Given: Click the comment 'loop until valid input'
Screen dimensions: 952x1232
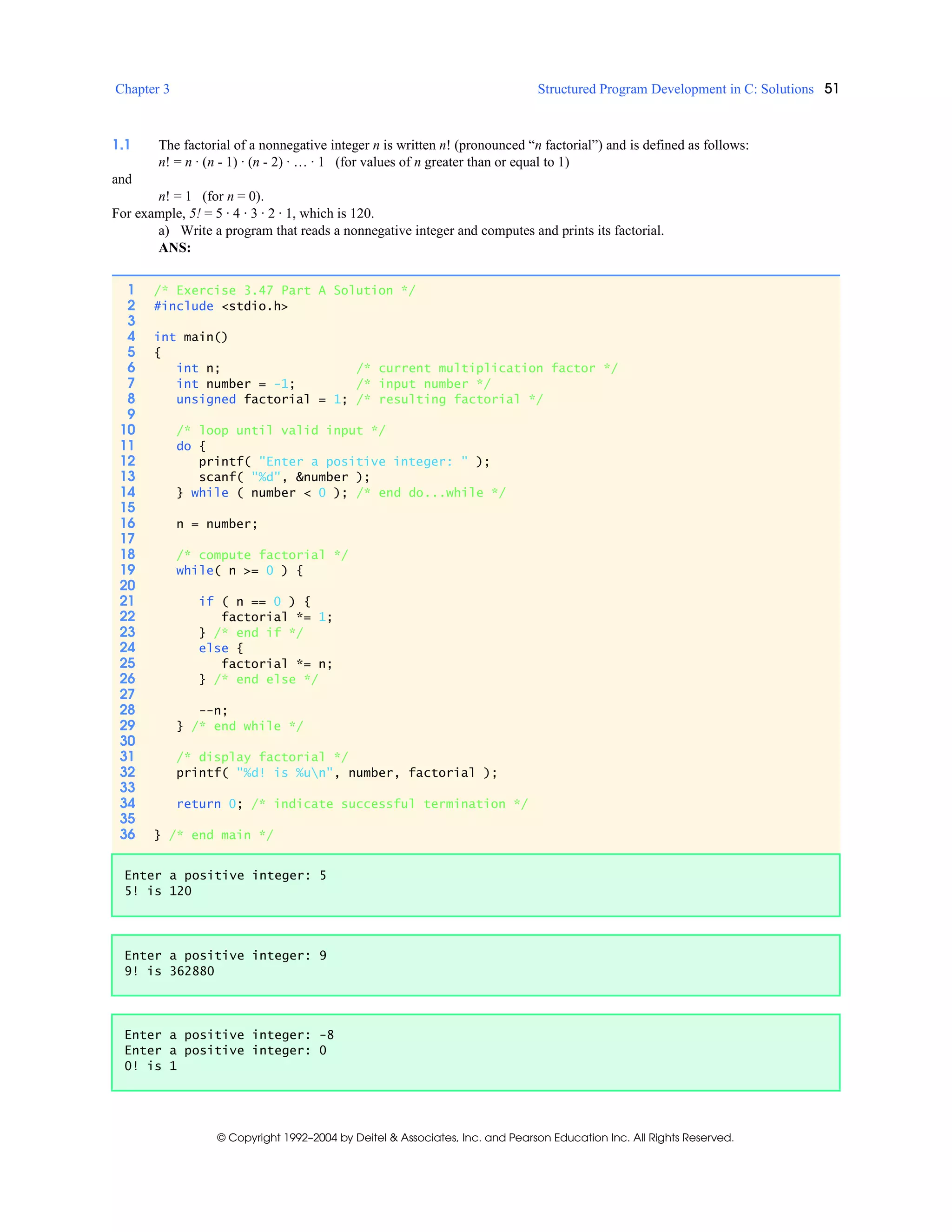Looking at the screenshot, I should click(281, 431).
